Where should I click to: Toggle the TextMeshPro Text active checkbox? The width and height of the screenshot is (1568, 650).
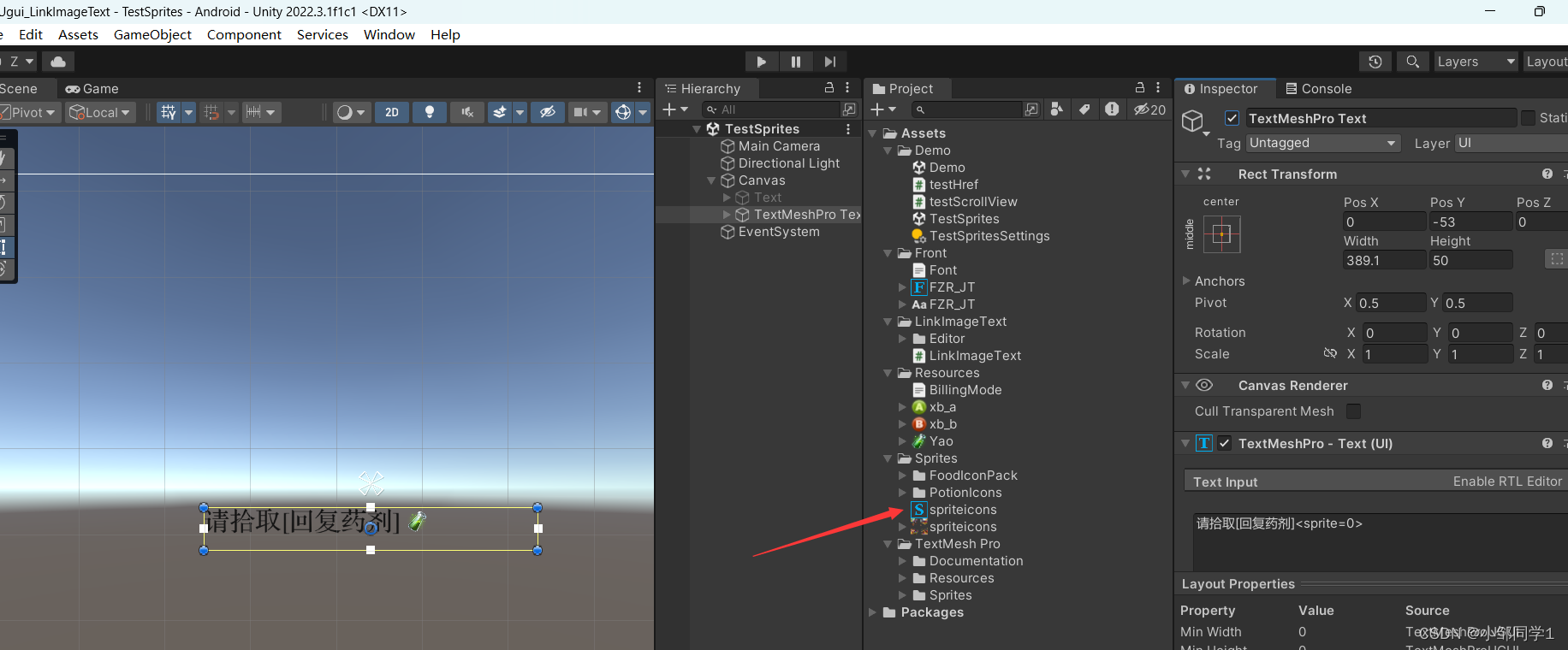click(1232, 118)
